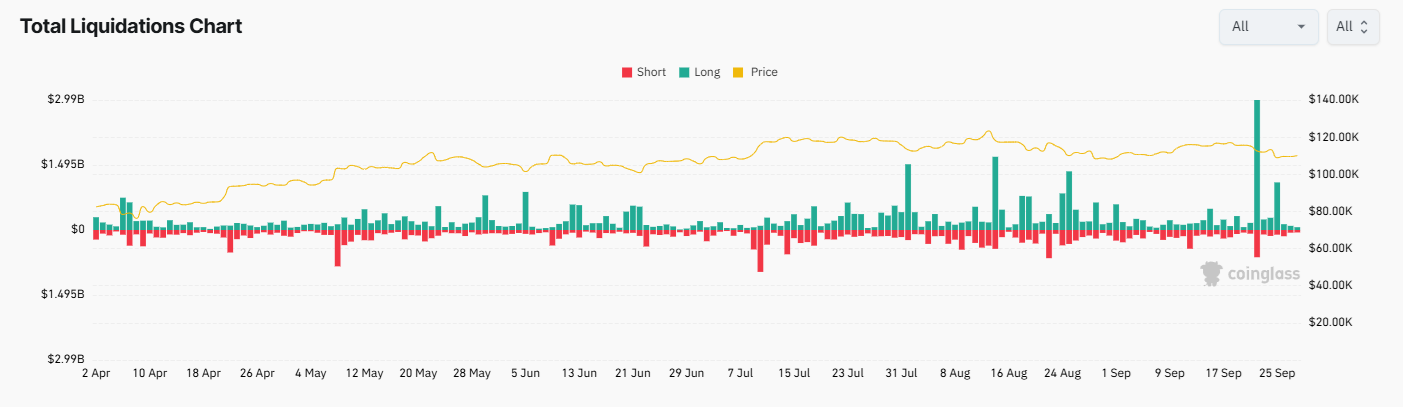
Task: Click the $20.00K price axis label
Action: click(1331, 322)
